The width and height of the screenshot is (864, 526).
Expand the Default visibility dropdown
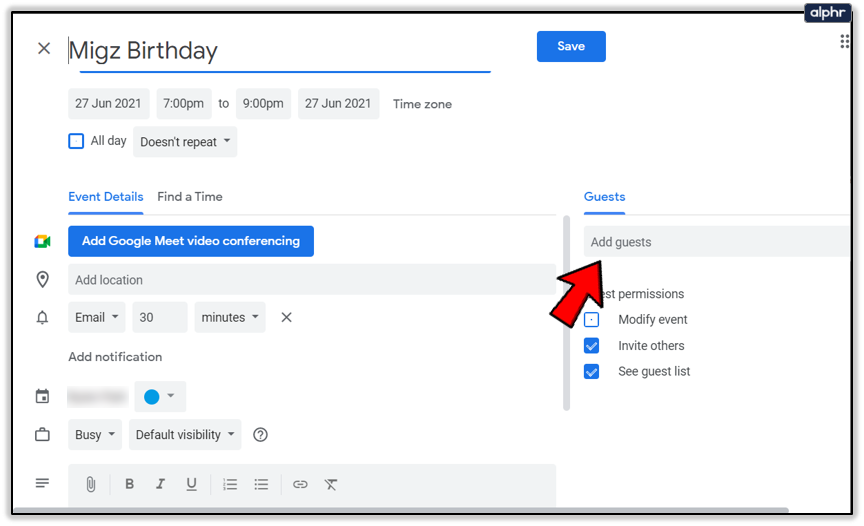186,435
